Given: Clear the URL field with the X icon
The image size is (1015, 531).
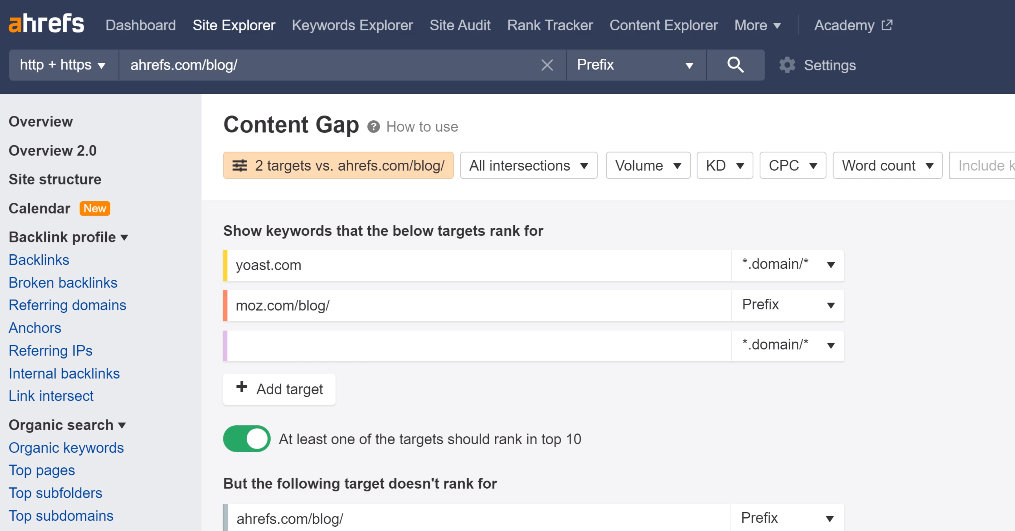Looking at the screenshot, I should point(547,65).
